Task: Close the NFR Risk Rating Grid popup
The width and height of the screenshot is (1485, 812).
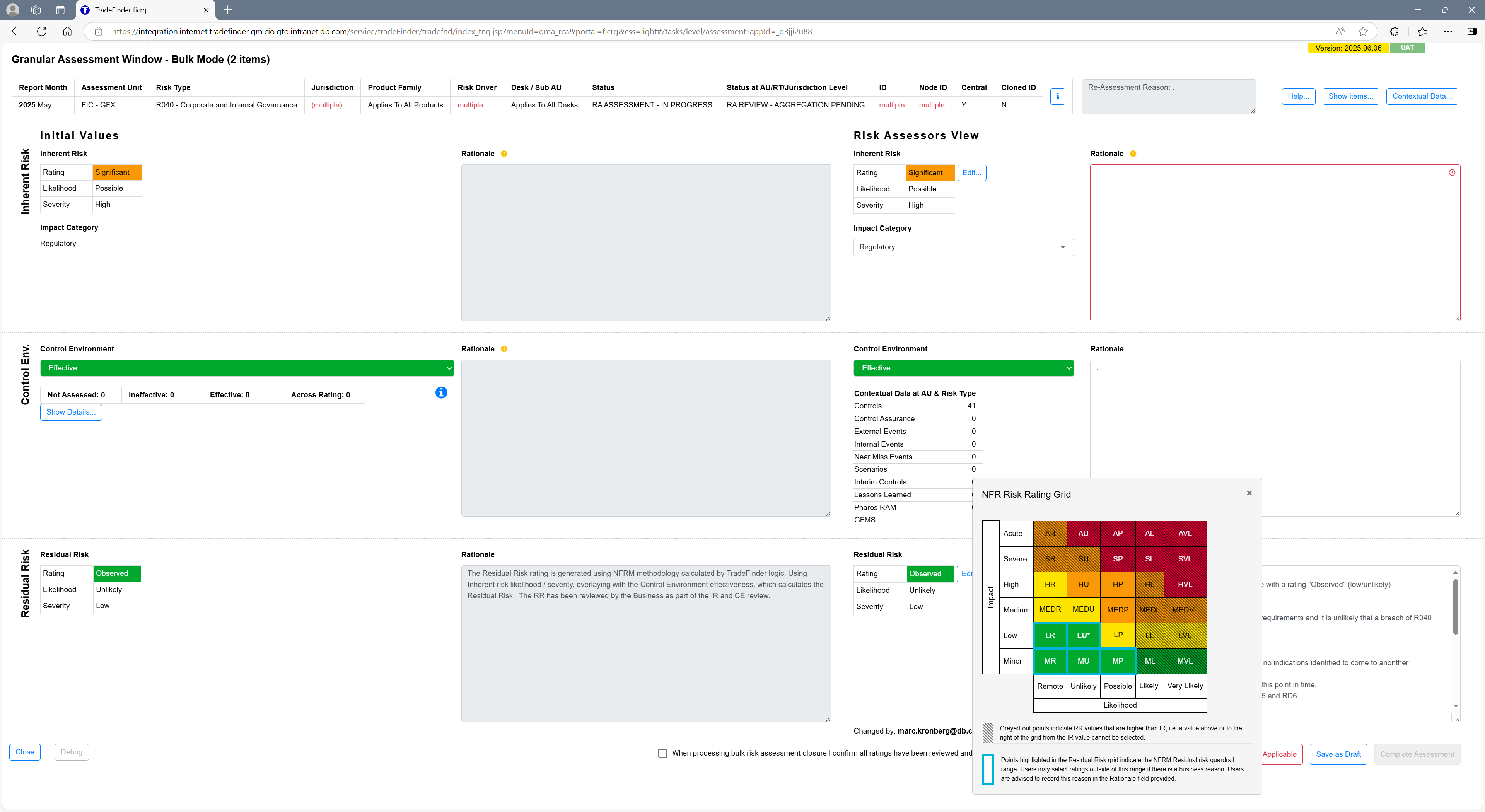Action: [x=1249, y=493]
